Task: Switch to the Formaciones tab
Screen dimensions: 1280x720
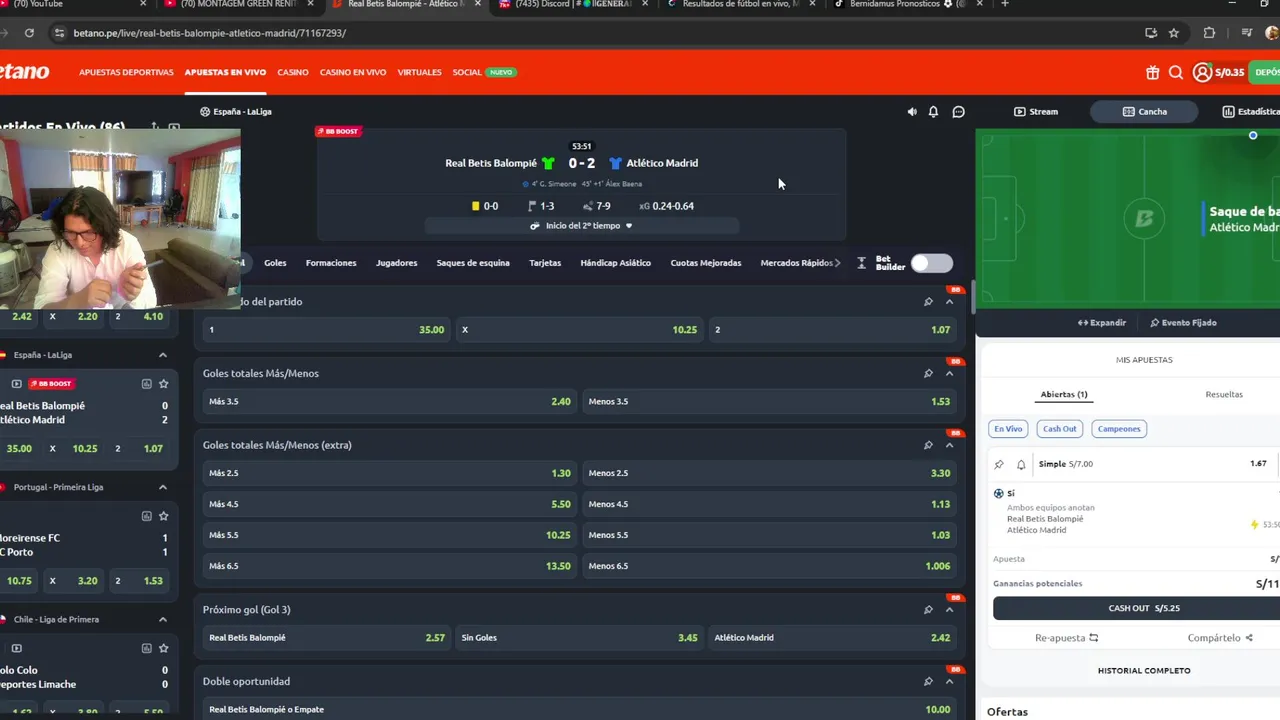Action: [331, 263]
